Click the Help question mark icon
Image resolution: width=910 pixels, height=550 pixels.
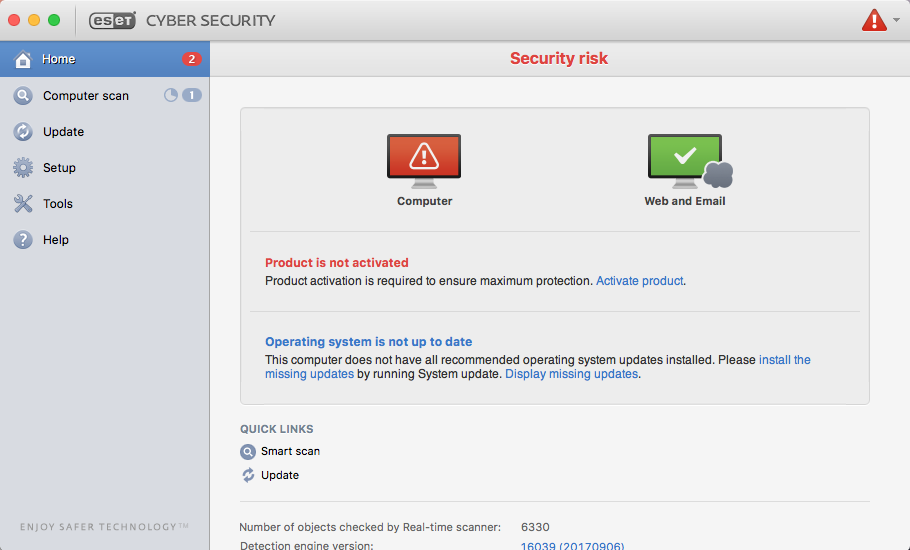point(23,240)
